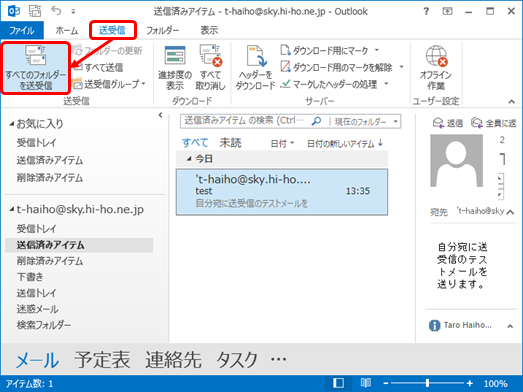Click 100% zoom level in status bar

tap(496, 384)
